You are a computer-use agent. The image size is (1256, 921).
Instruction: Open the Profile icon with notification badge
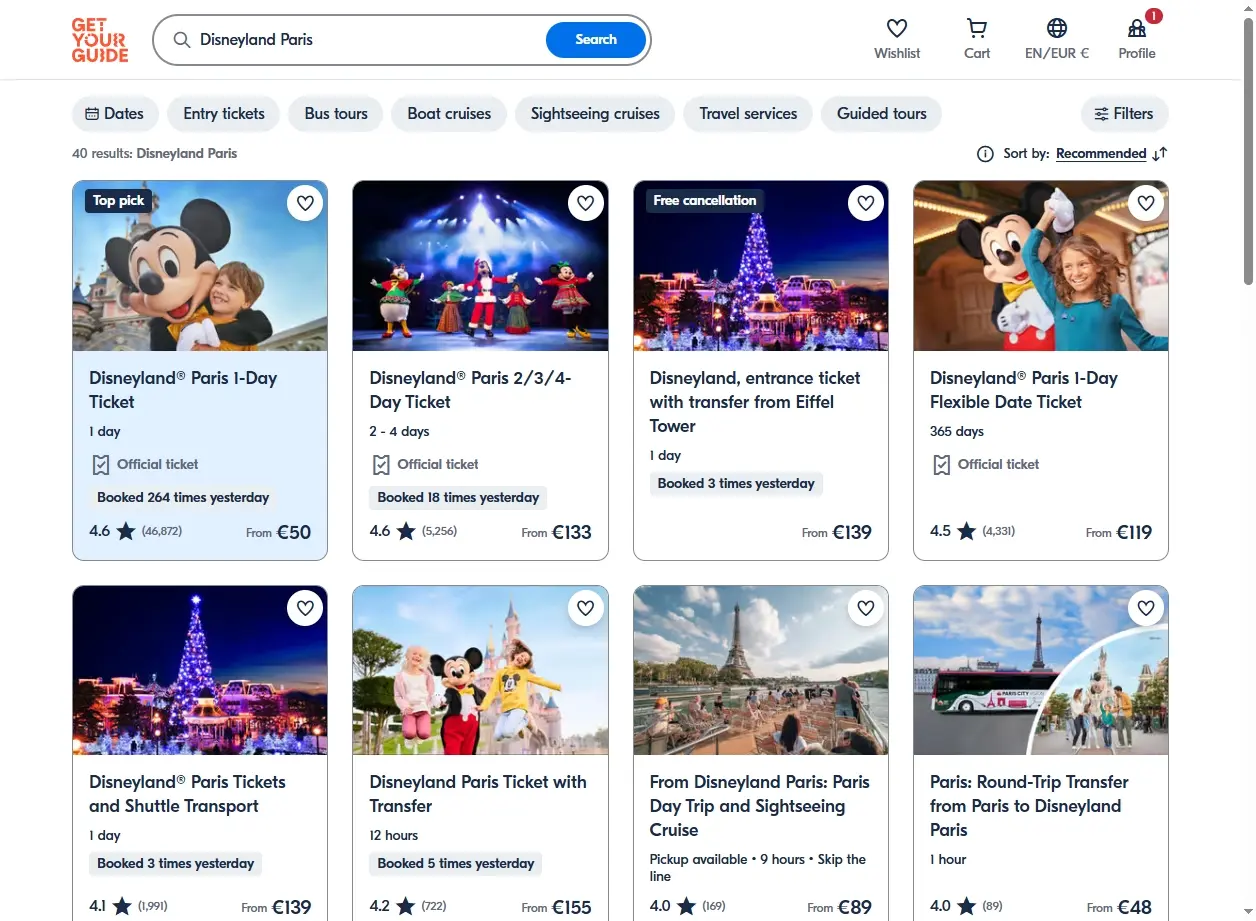1137,28
